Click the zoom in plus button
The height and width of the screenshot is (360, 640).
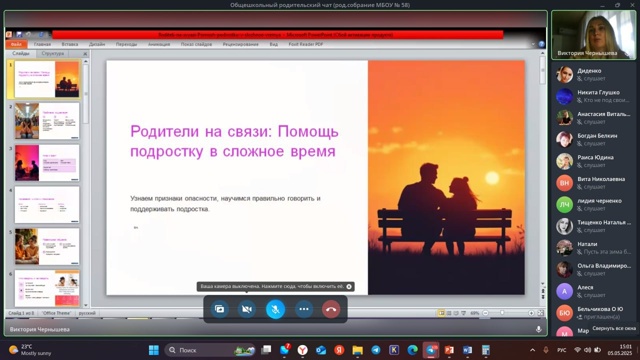coord(531,313)
